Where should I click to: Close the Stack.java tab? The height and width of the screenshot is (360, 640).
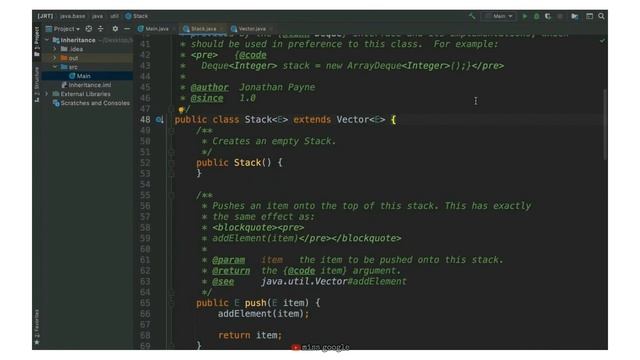222,29
